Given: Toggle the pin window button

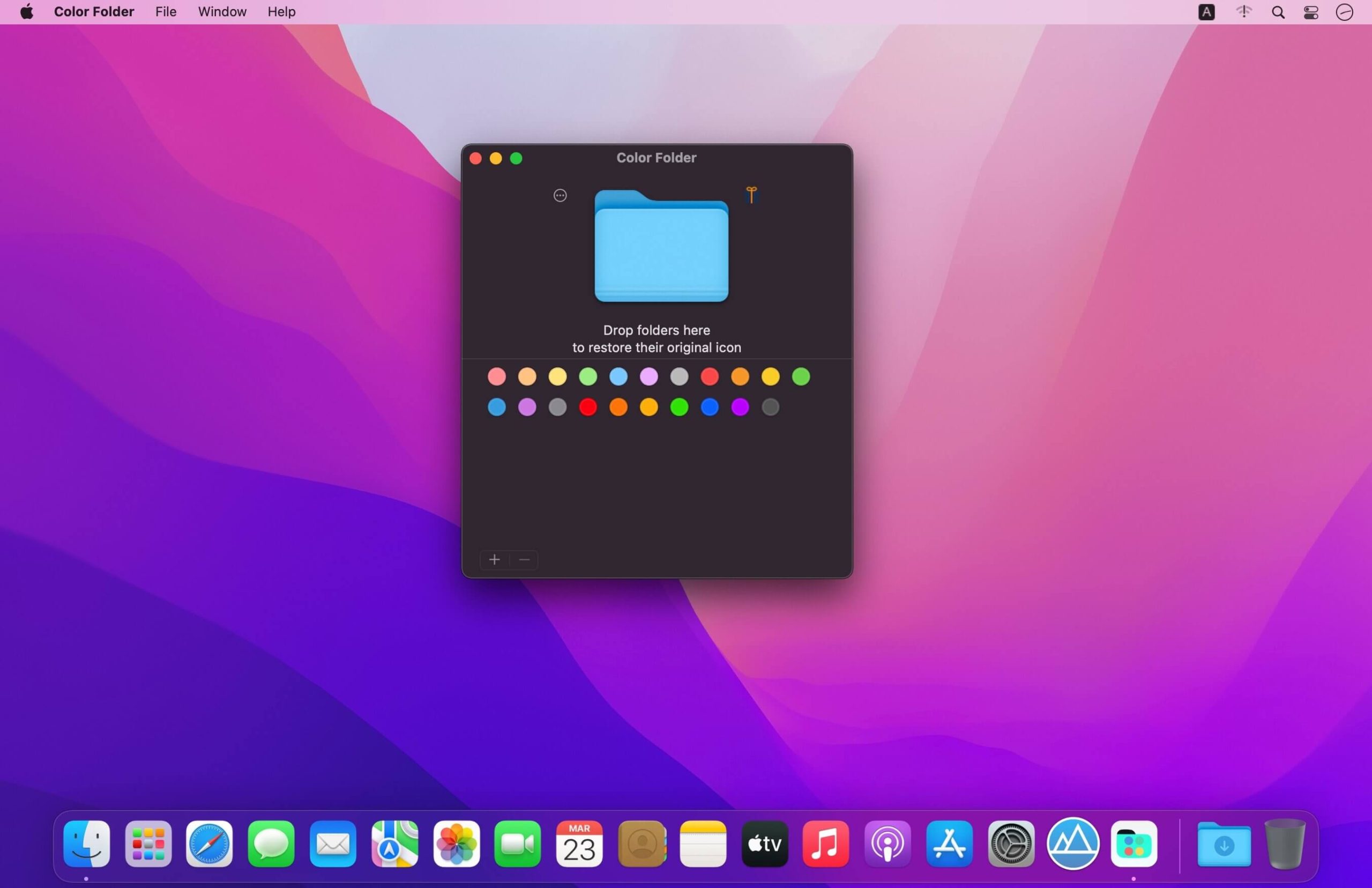Looking at the screenshot, I should click(752, 195).
